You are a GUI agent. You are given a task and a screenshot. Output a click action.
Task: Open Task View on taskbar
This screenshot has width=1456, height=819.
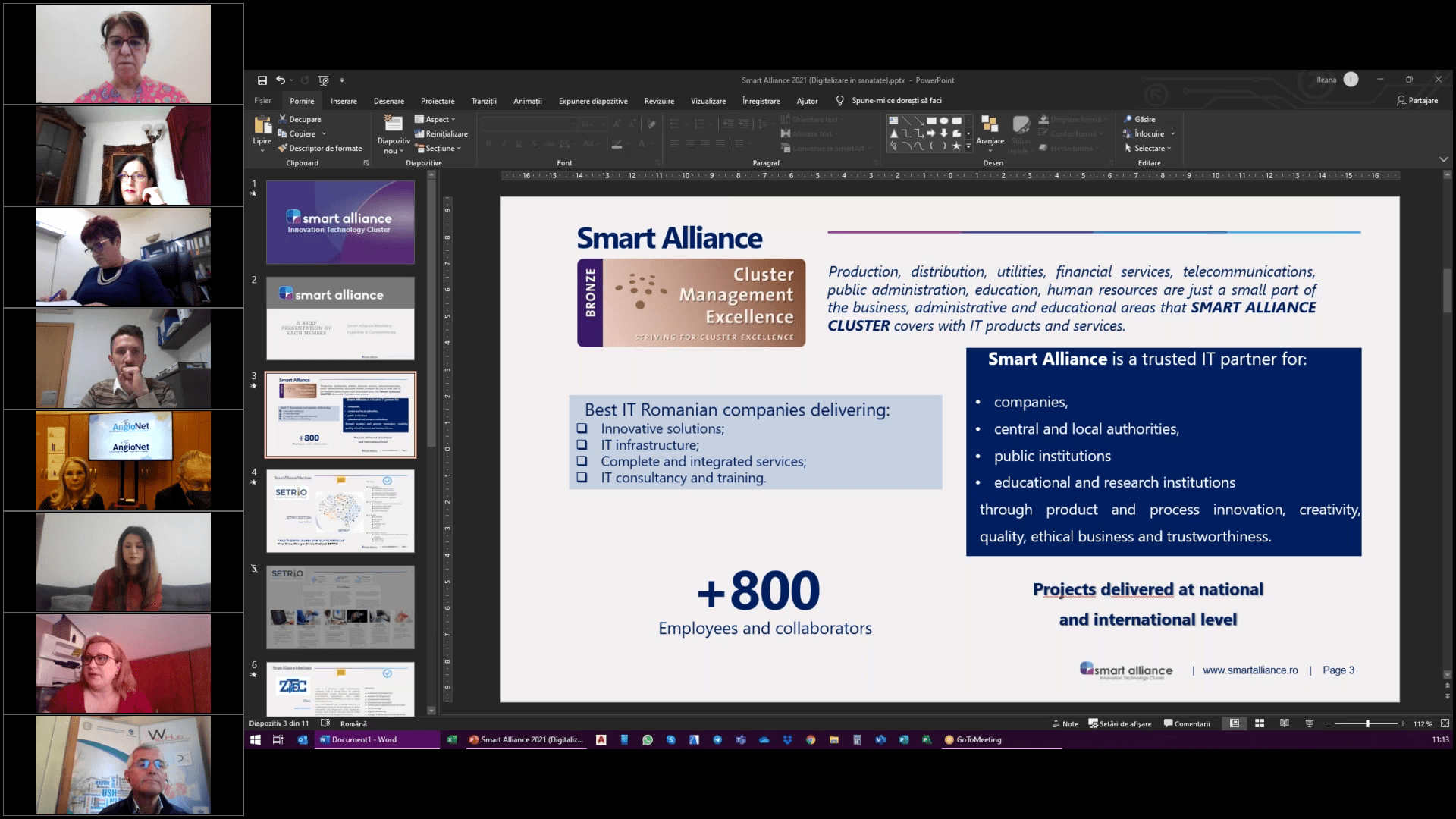click(x=278, y=740)
